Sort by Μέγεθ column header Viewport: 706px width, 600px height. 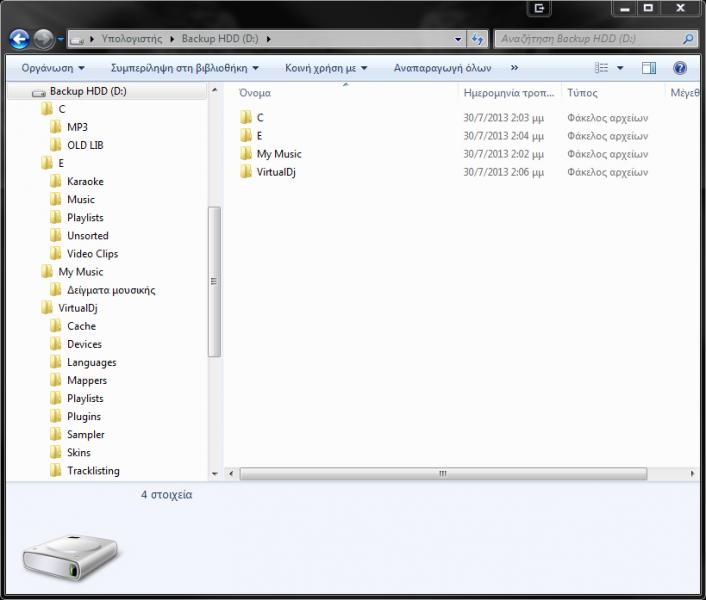click(x=684, y=93)
